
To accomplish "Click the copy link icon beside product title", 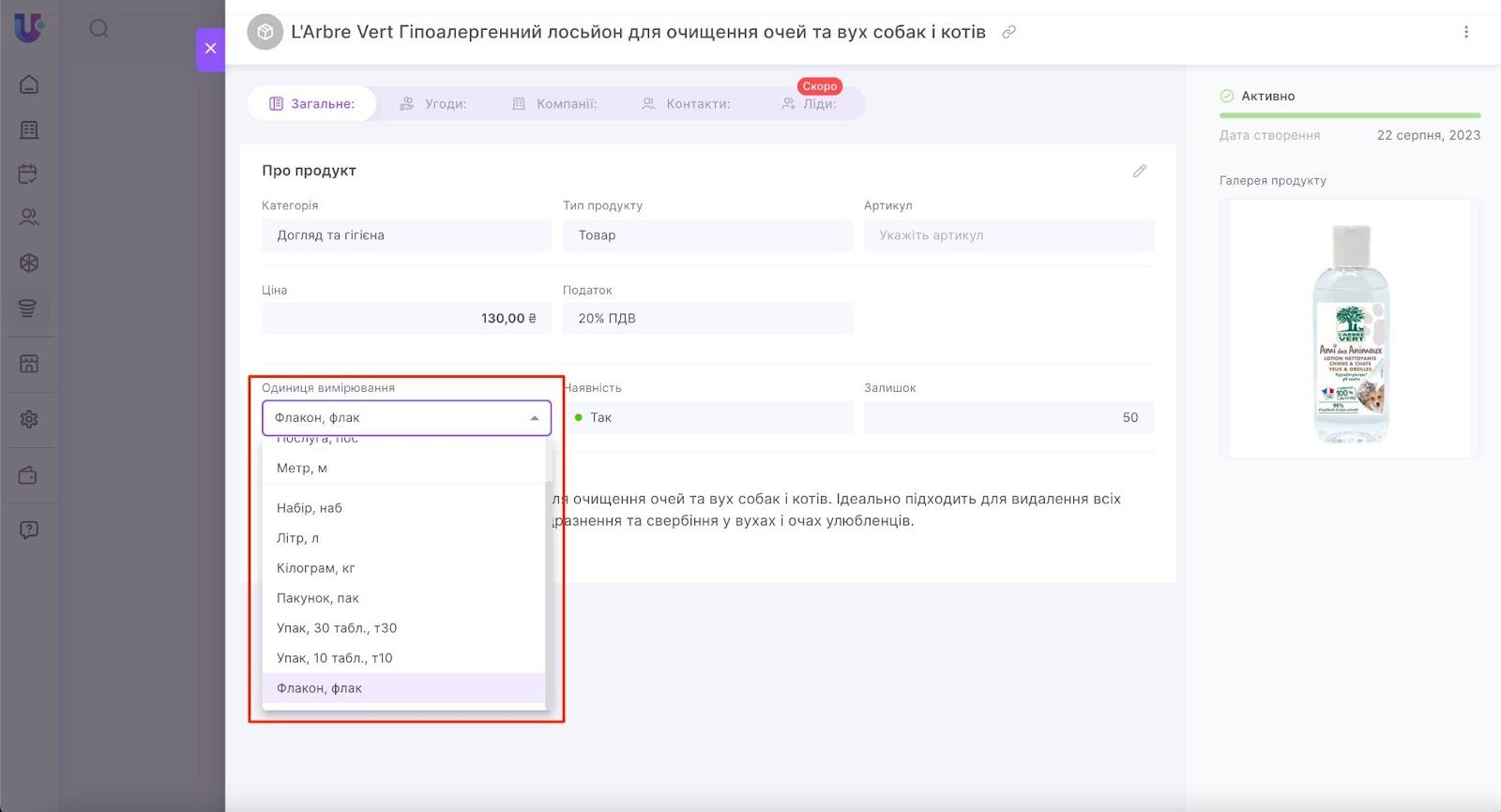I will tap(1008, 32).
